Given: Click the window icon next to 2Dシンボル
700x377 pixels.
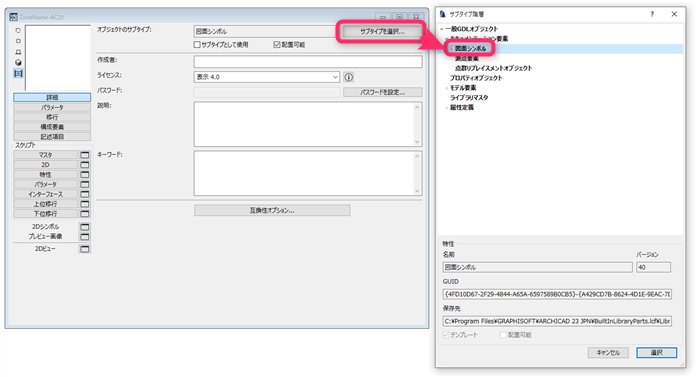Looking at the screenshot, I should [84, 227].
